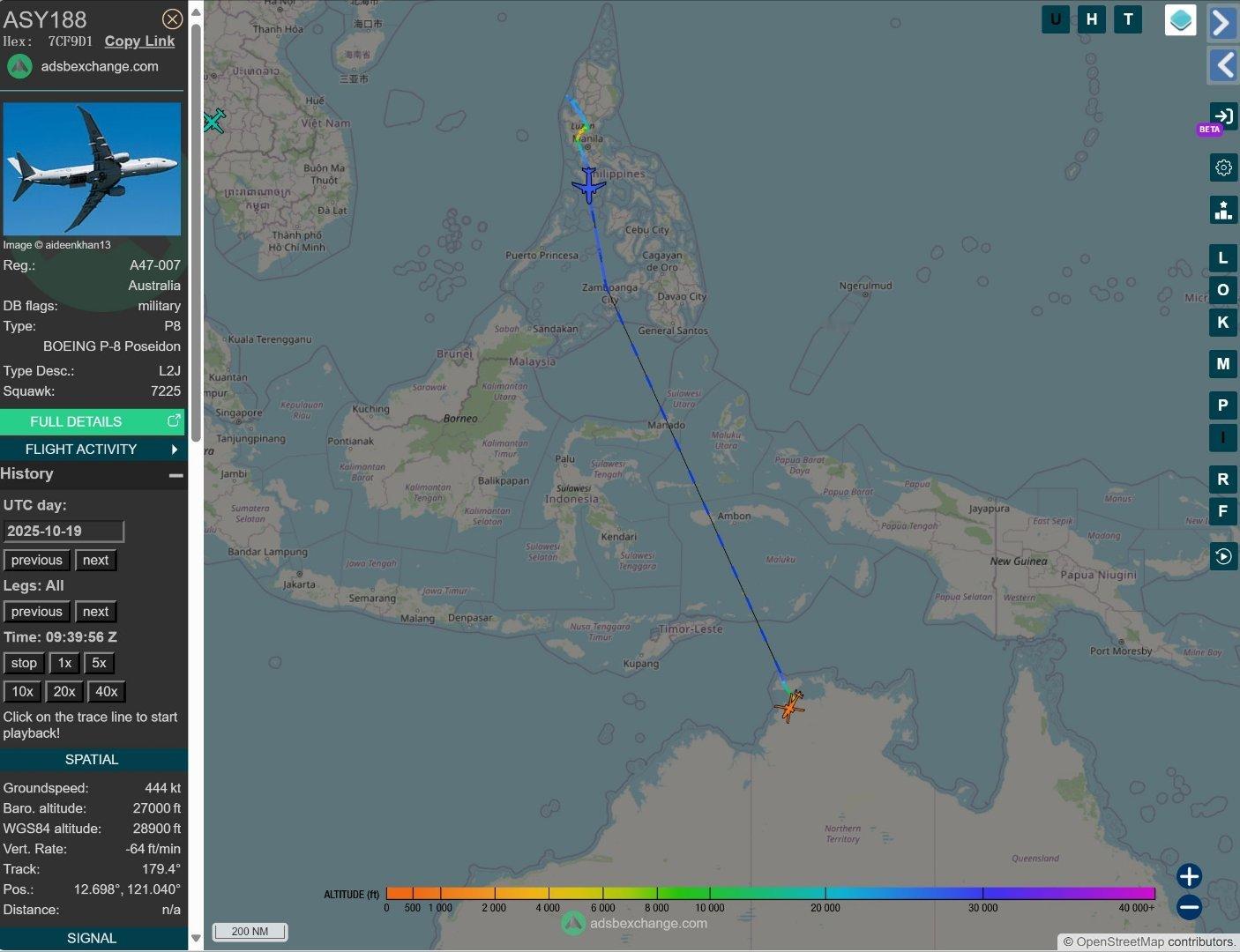1240x952 pixels.
Task: Click the adsbexchange.com logo in the sidebar
Action: (19, 66)
